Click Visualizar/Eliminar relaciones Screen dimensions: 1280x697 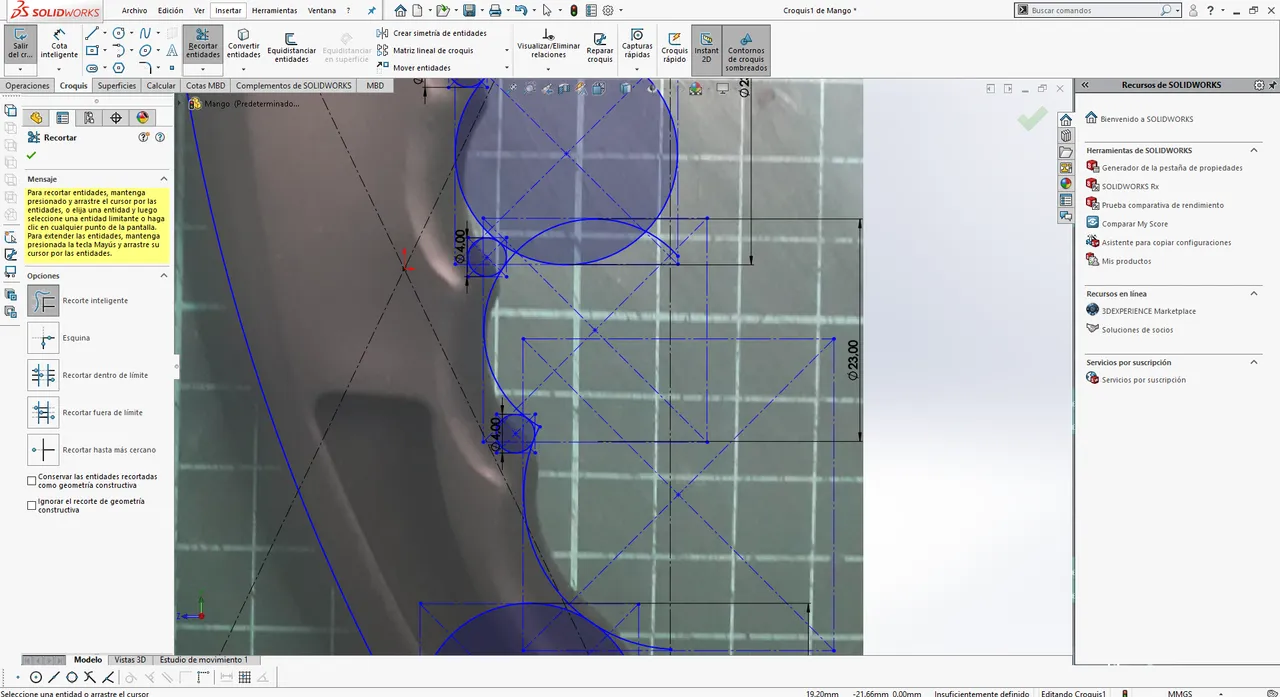(548, 45)
